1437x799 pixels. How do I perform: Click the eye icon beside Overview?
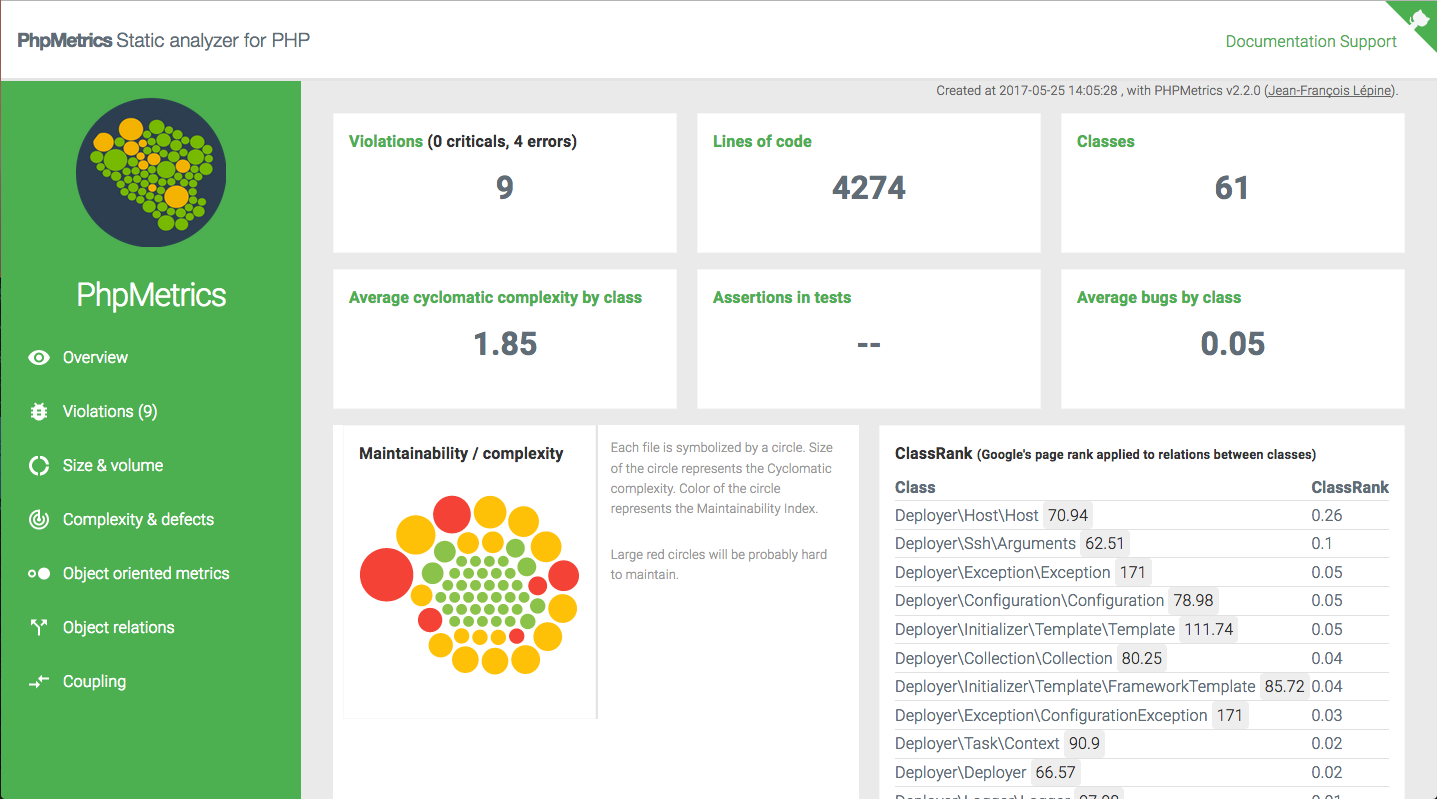tap(39, 358)
